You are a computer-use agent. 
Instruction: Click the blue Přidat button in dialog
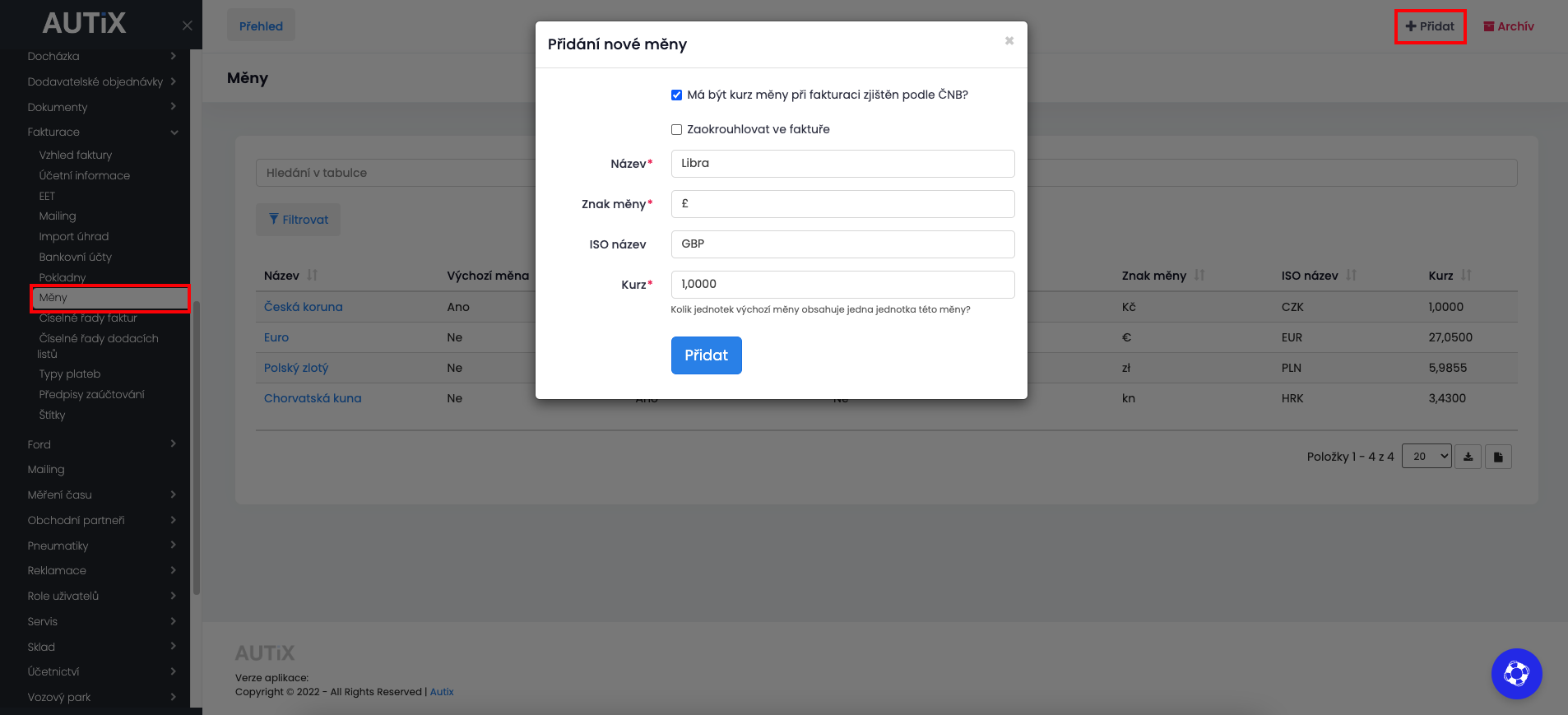[706, 355]
